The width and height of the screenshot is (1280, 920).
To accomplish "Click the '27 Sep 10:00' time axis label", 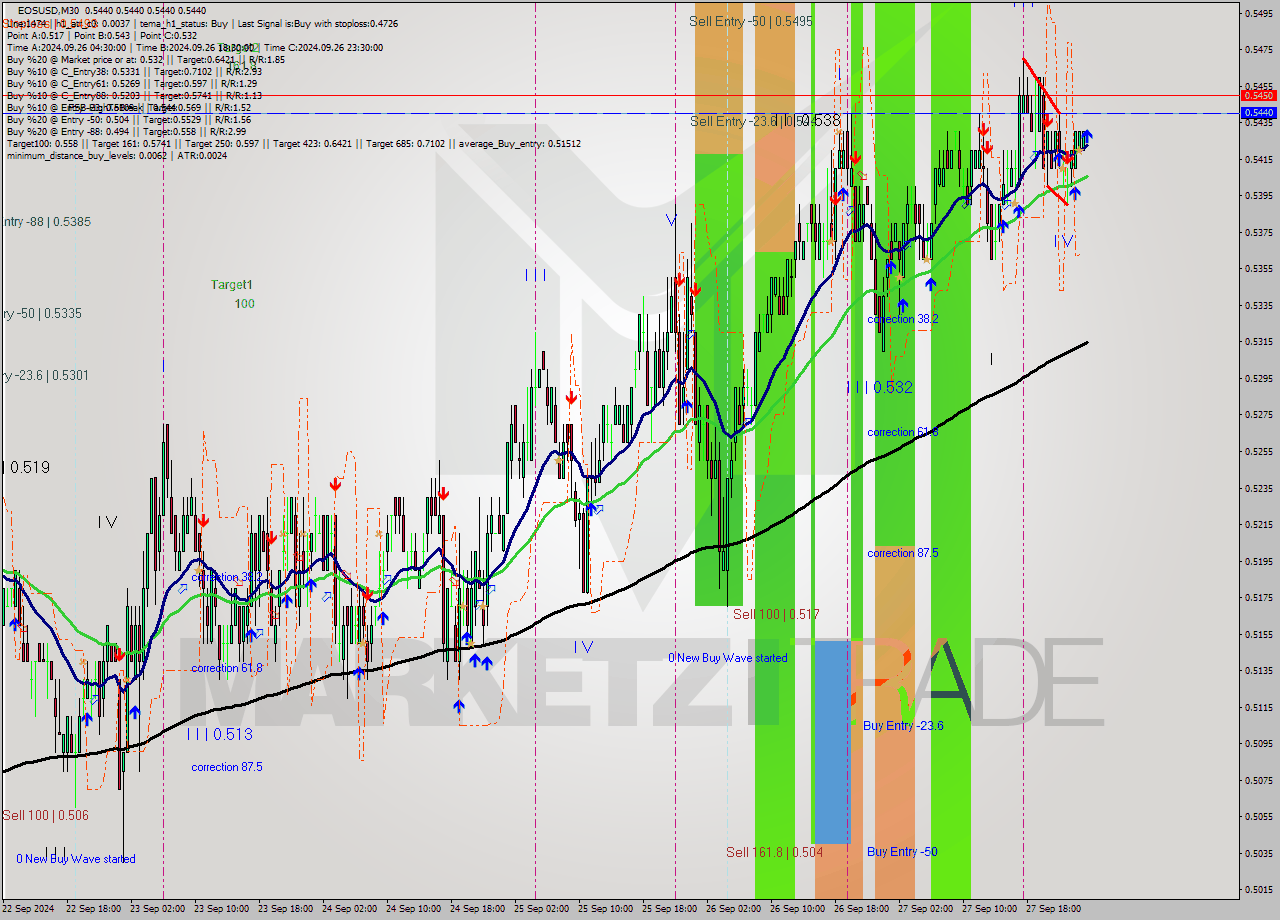I will 988,909.
